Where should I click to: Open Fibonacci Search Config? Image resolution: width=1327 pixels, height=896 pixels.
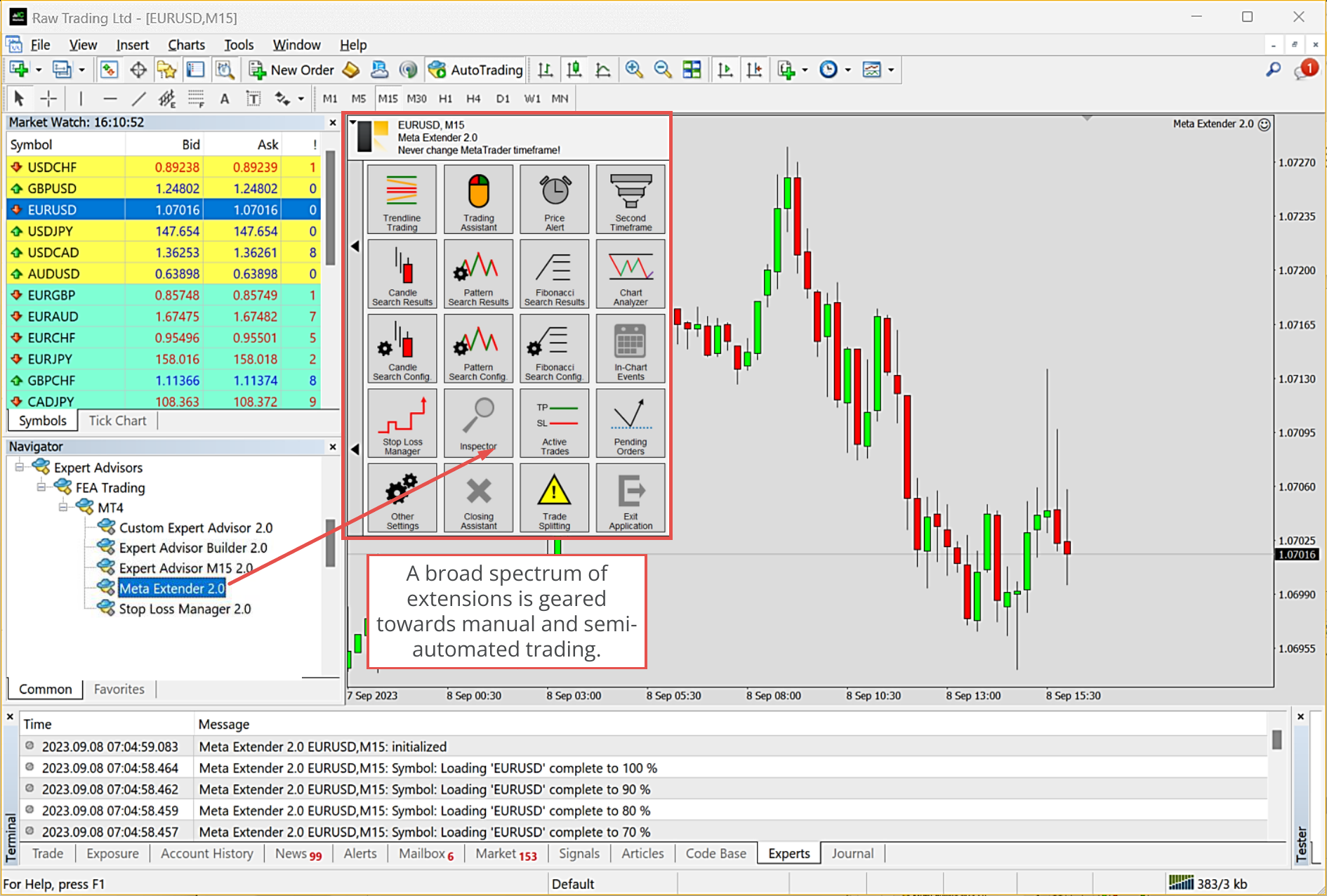click(x=554, y=348)
